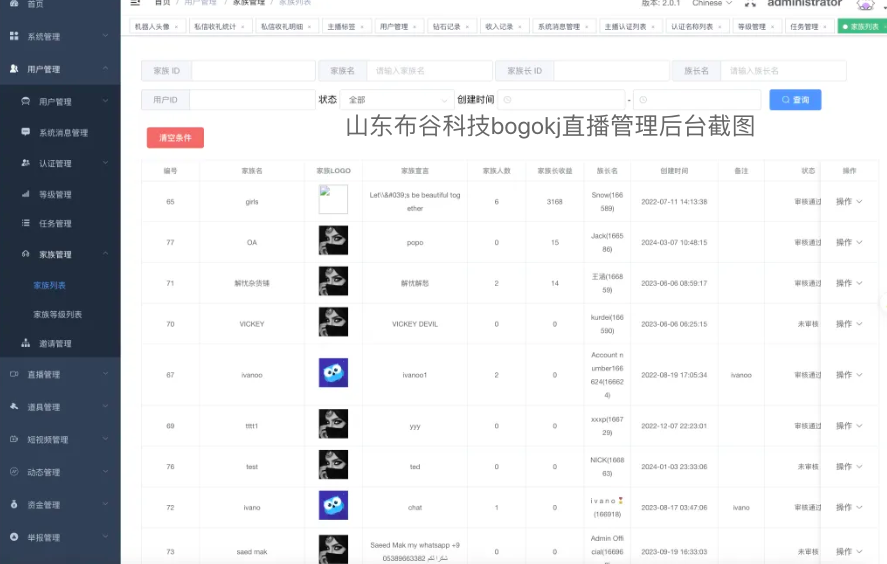This screenshot has height=564, width=887.
Task: Click the 家族名 input field
Action: coord(429,71)
